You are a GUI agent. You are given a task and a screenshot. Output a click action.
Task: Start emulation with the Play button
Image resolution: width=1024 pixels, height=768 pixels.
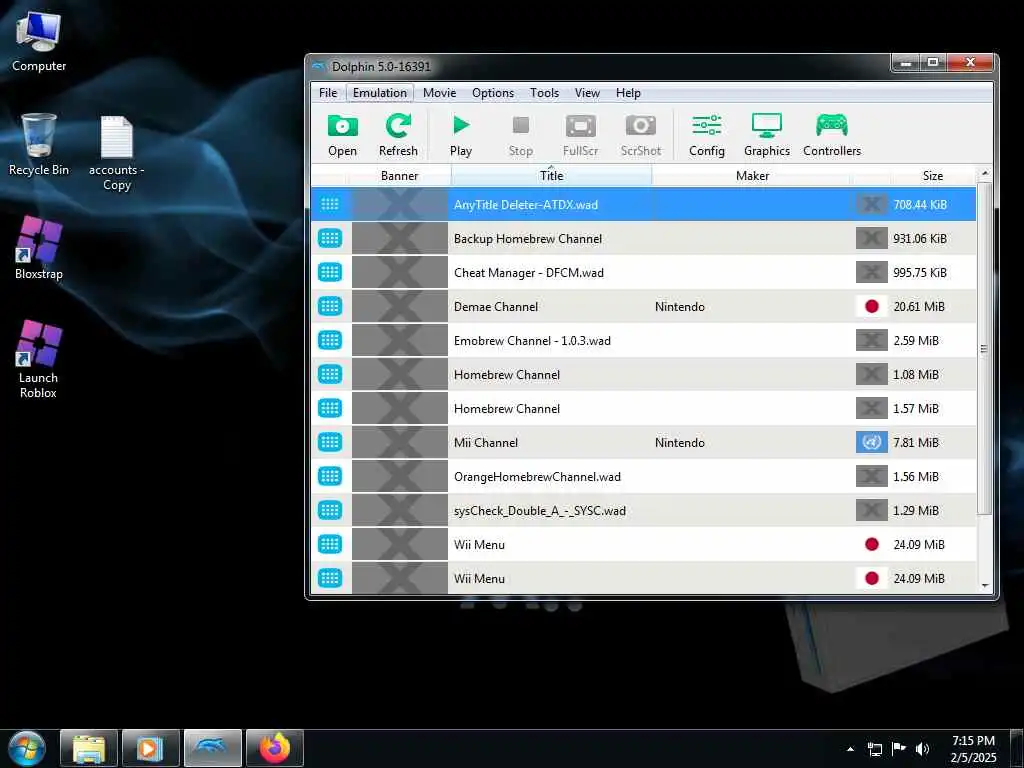(x=460, y=135)
